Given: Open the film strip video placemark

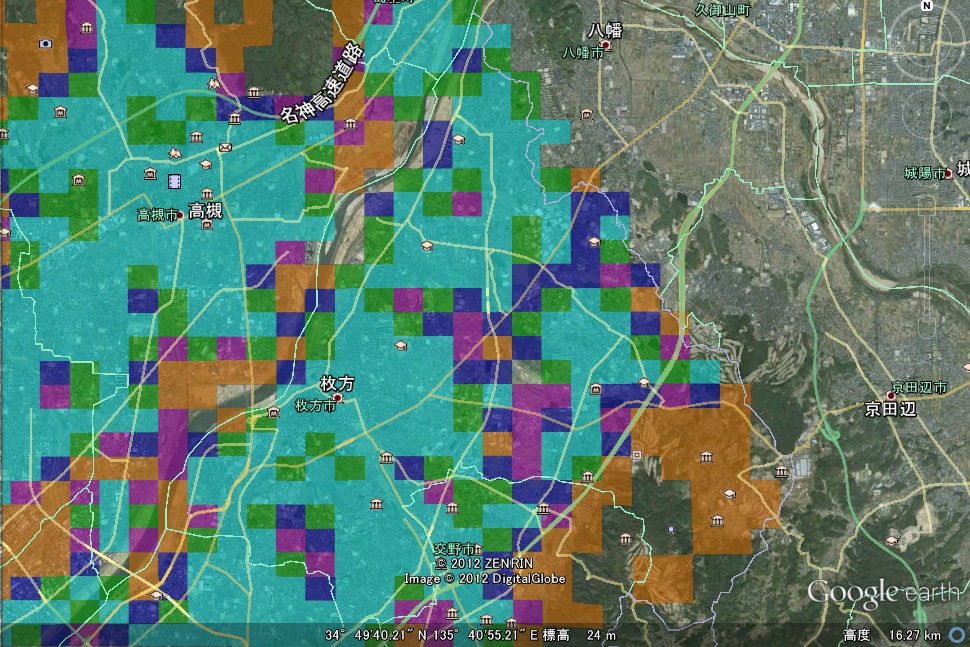Looking at the screenshot, I should click(x=175, y=180).
